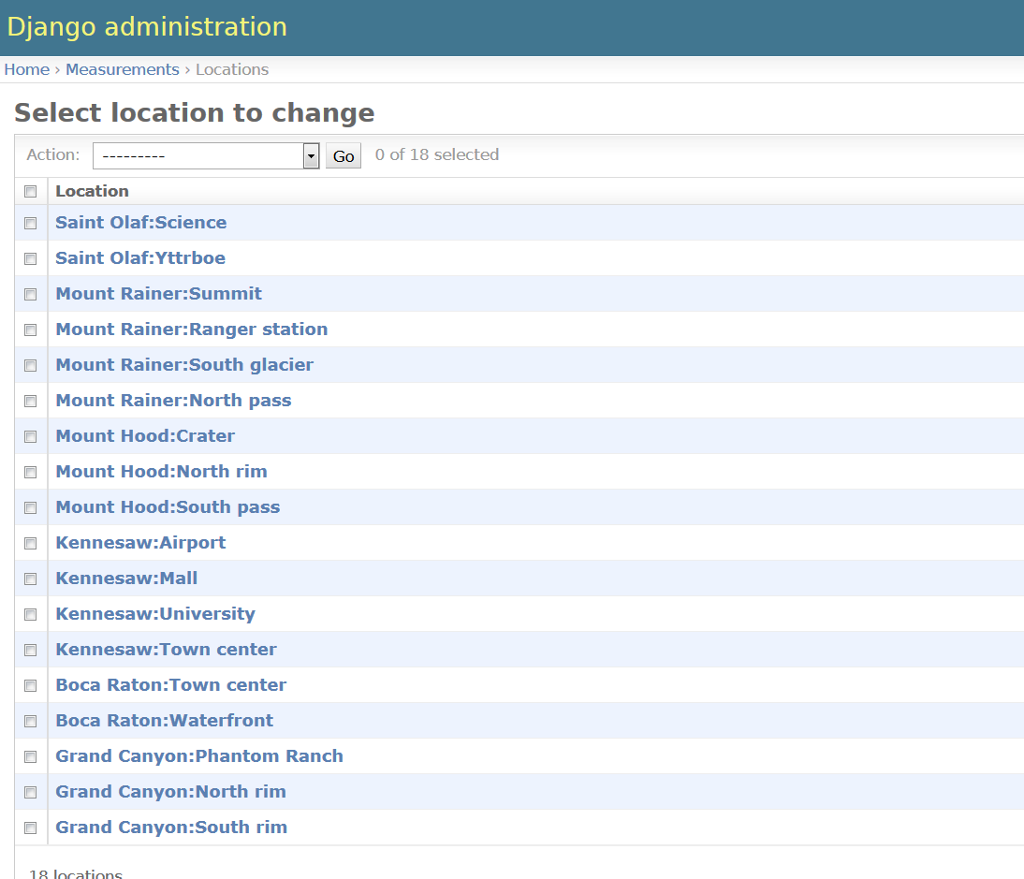Open the Kennesaw:Town center location
Image resolution: width=1024 pixels, height=879 pixels.
pos(166,650)
